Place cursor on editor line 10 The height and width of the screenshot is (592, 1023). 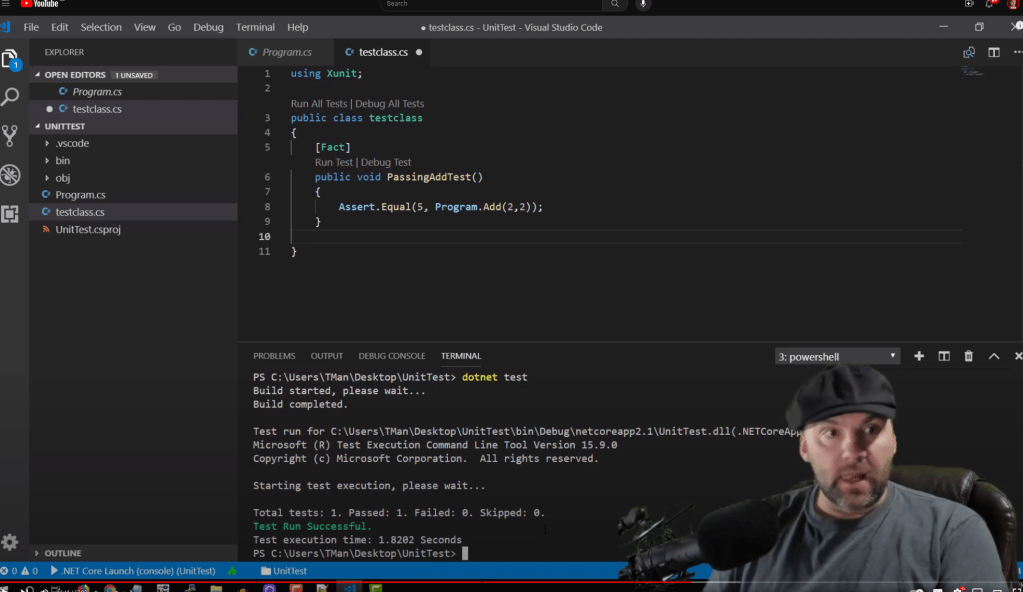(x=625, y=236)
